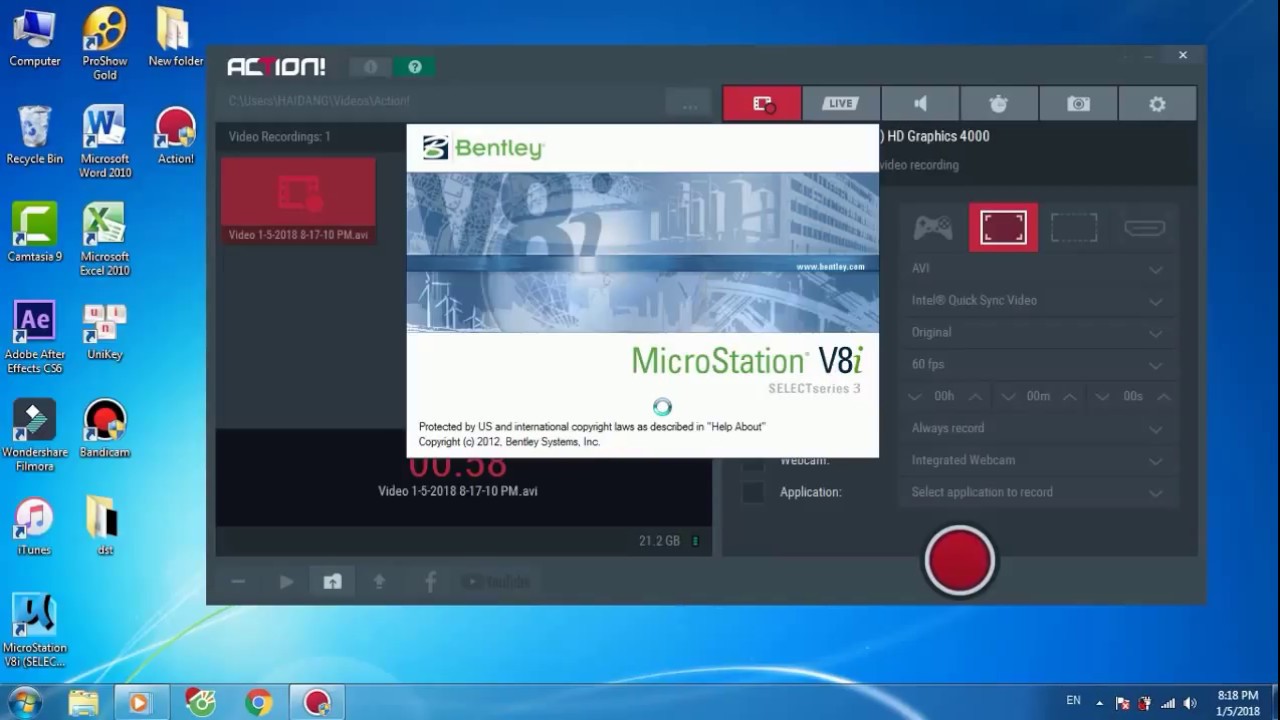Open the screenshots camera tab

click(1078, 103)
